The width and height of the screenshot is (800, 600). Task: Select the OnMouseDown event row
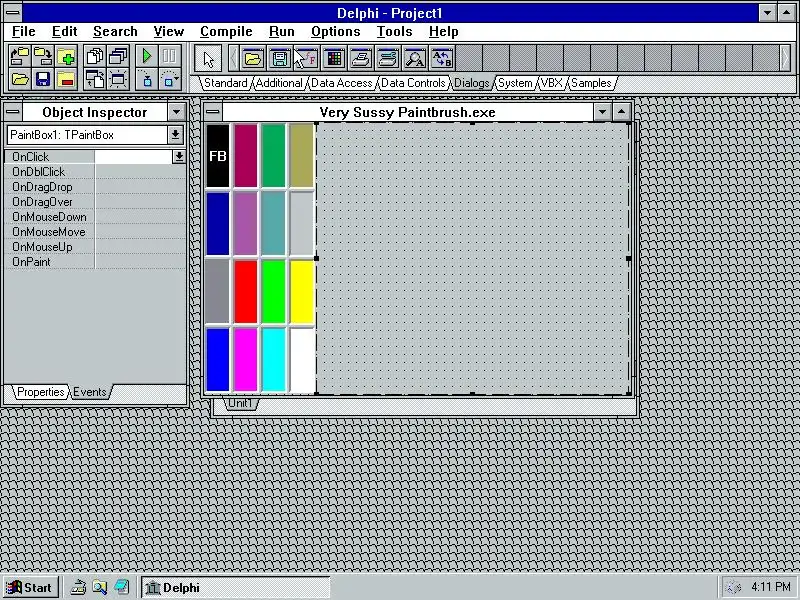pyautogui.click(x=95, y=217)
